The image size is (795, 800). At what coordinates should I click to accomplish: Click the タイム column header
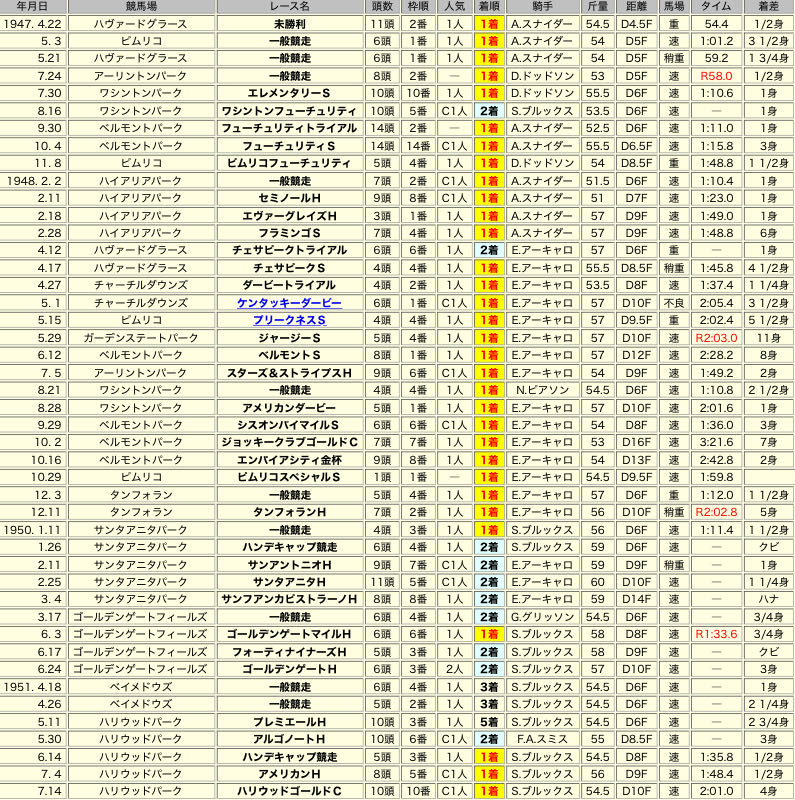pos(716,6)
